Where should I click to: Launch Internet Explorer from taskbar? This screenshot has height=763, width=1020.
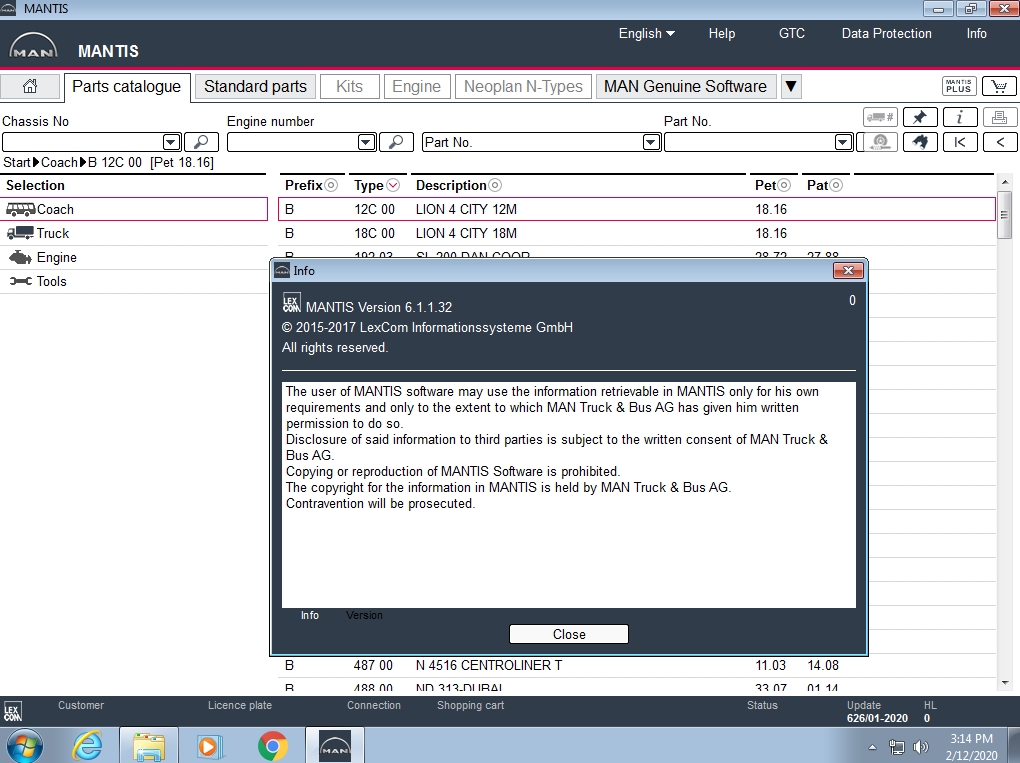(x=87, y=745)
